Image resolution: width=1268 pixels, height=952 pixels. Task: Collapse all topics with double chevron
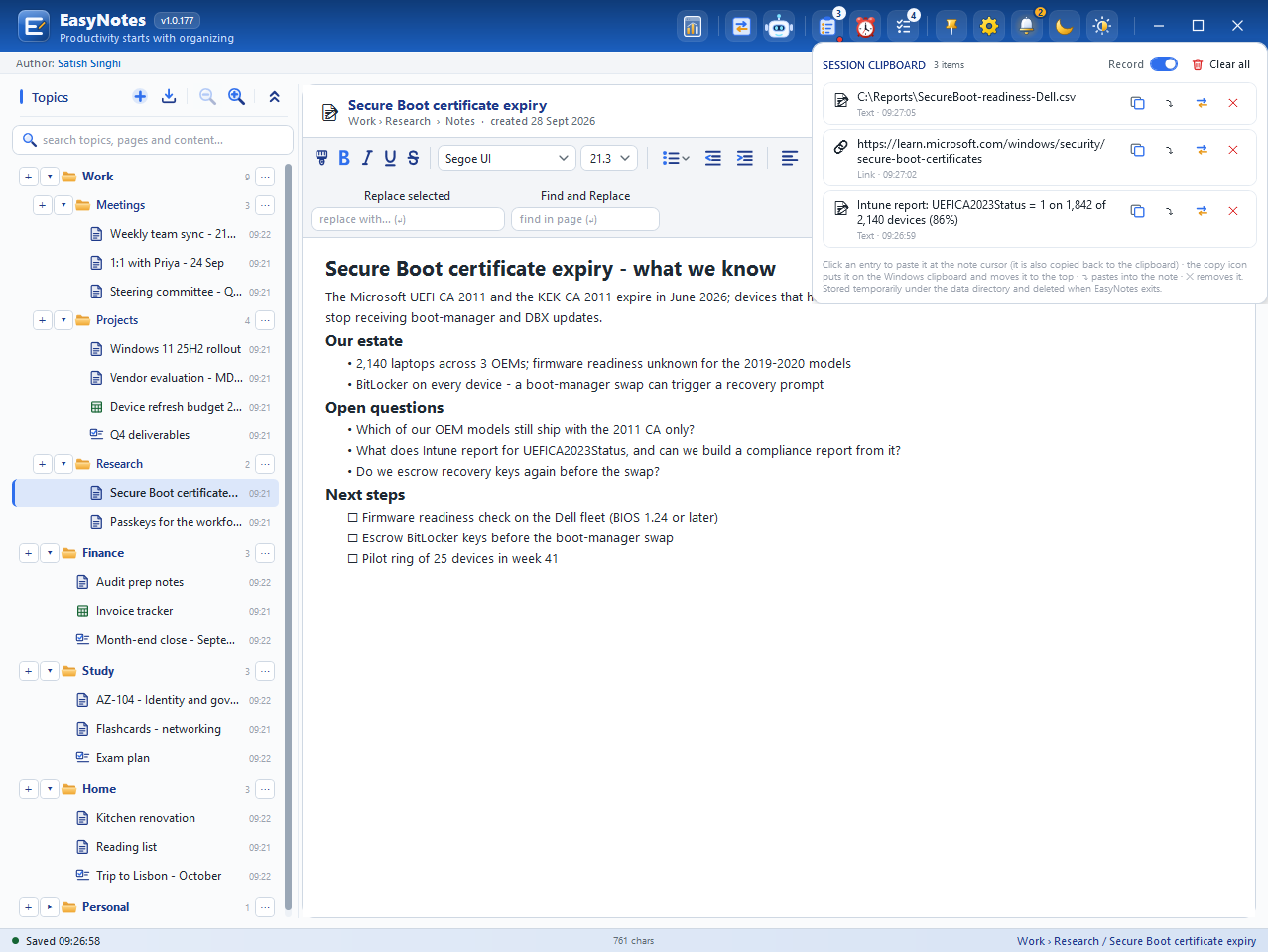point(275,96)
